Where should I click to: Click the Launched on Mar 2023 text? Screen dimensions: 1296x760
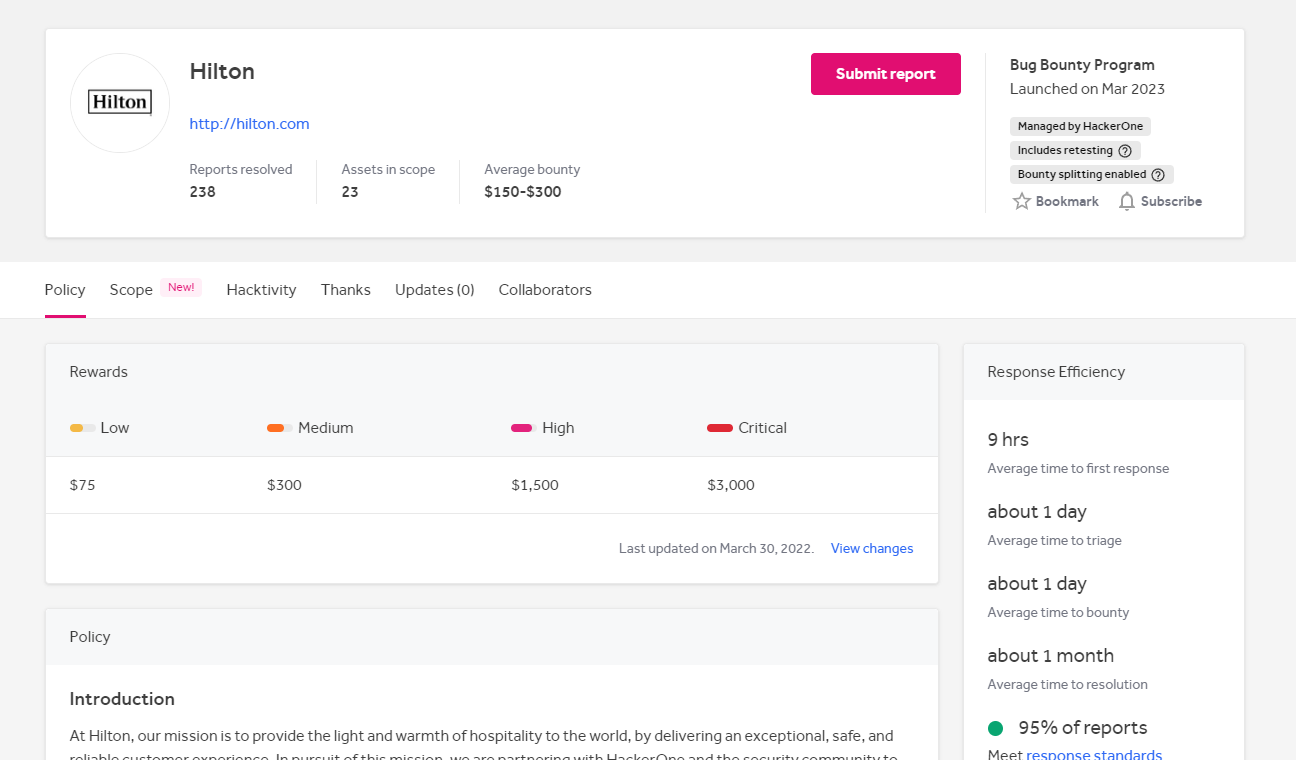(1087, 89)
